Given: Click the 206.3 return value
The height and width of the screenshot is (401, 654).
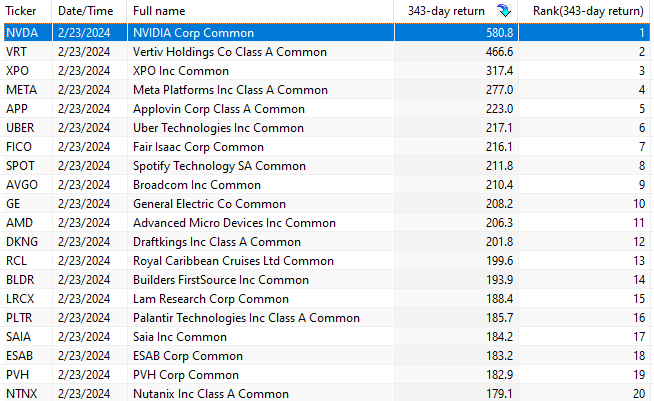Looking at the screenshot, I should [499, 223].
